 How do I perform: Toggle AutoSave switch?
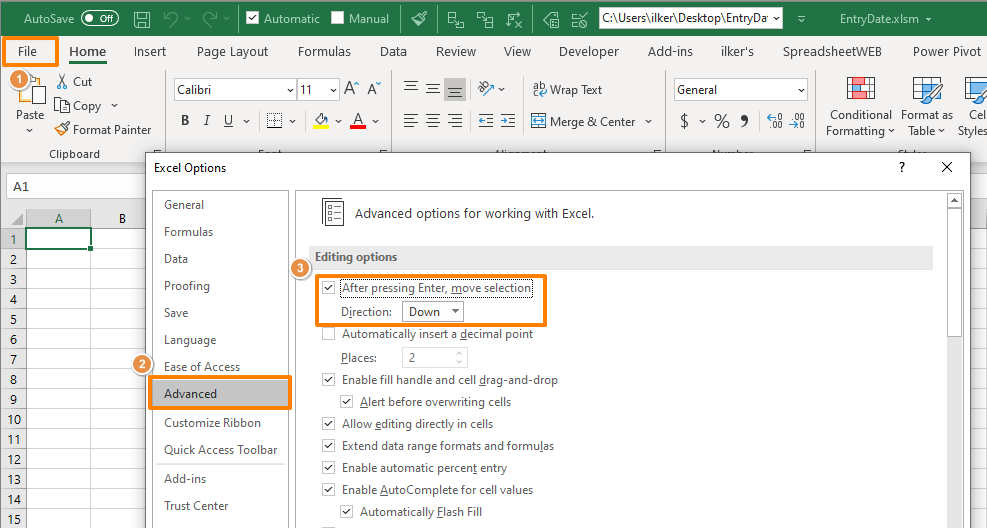click(x=99, y=18)
